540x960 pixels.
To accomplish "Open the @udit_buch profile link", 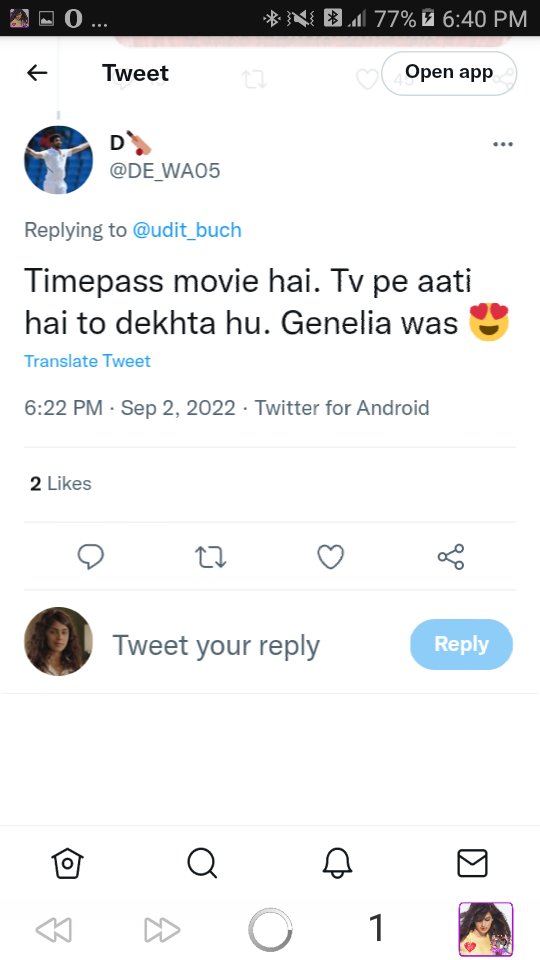I will (x=187, y=230).
